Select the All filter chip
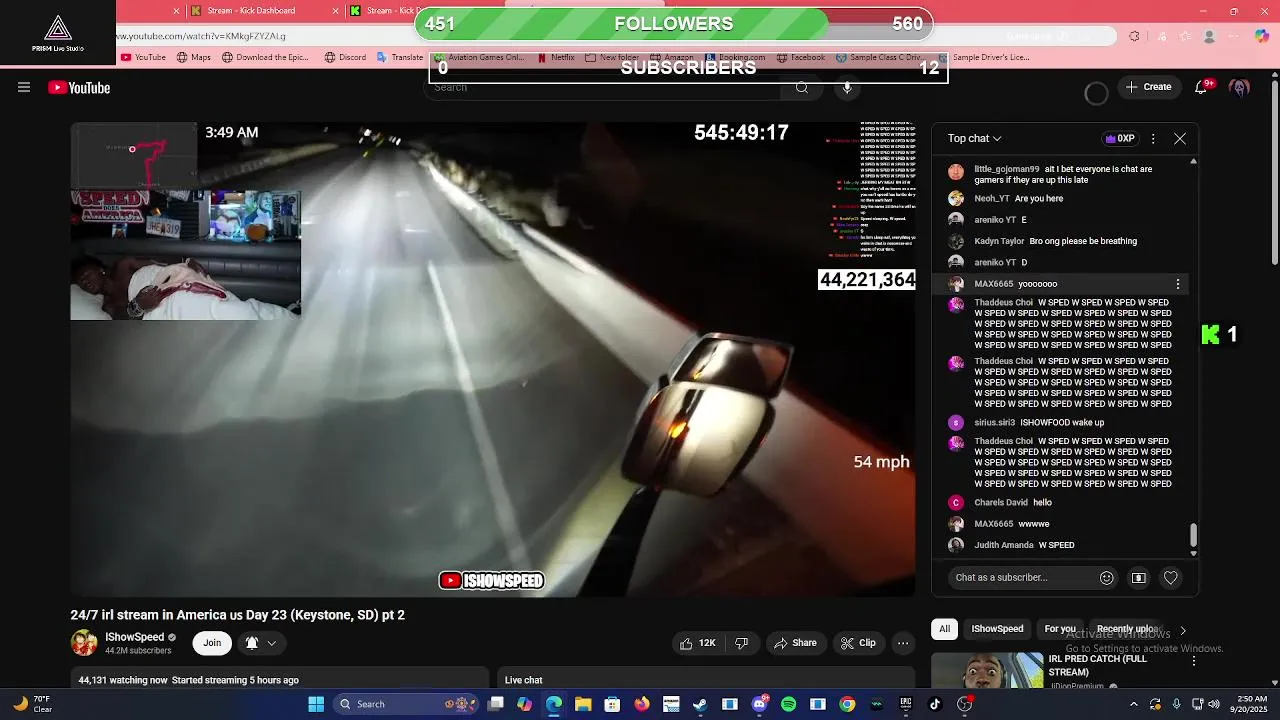 point(944,629)
